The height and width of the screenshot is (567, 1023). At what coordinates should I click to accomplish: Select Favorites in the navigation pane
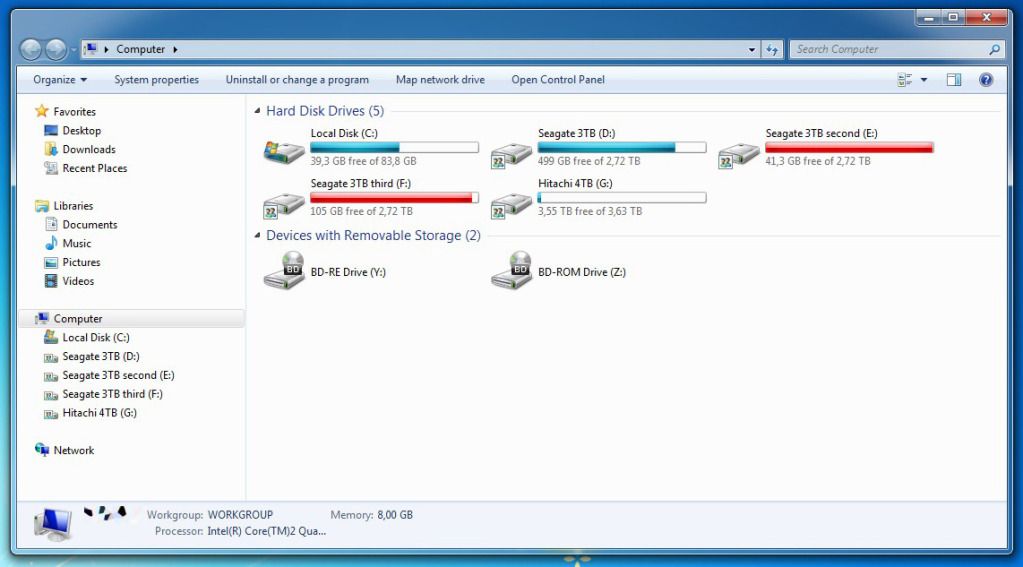(66, 112)
